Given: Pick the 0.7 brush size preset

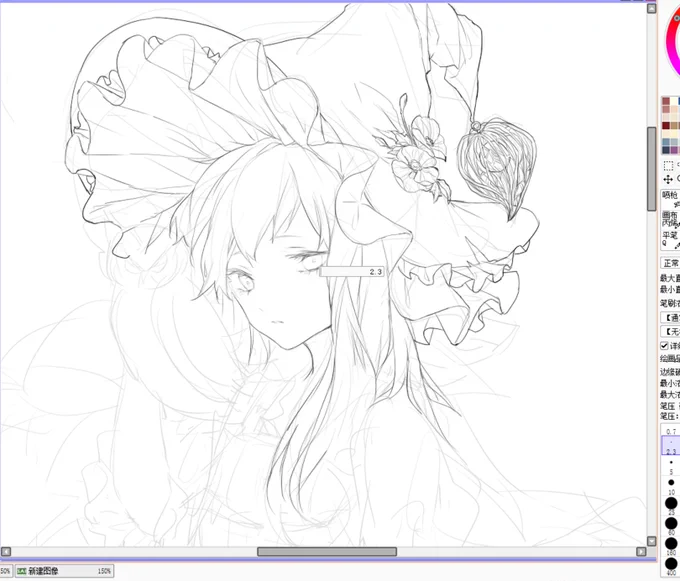Looking at the screenshot, I should pyautogui.click(x=671, y=430).
